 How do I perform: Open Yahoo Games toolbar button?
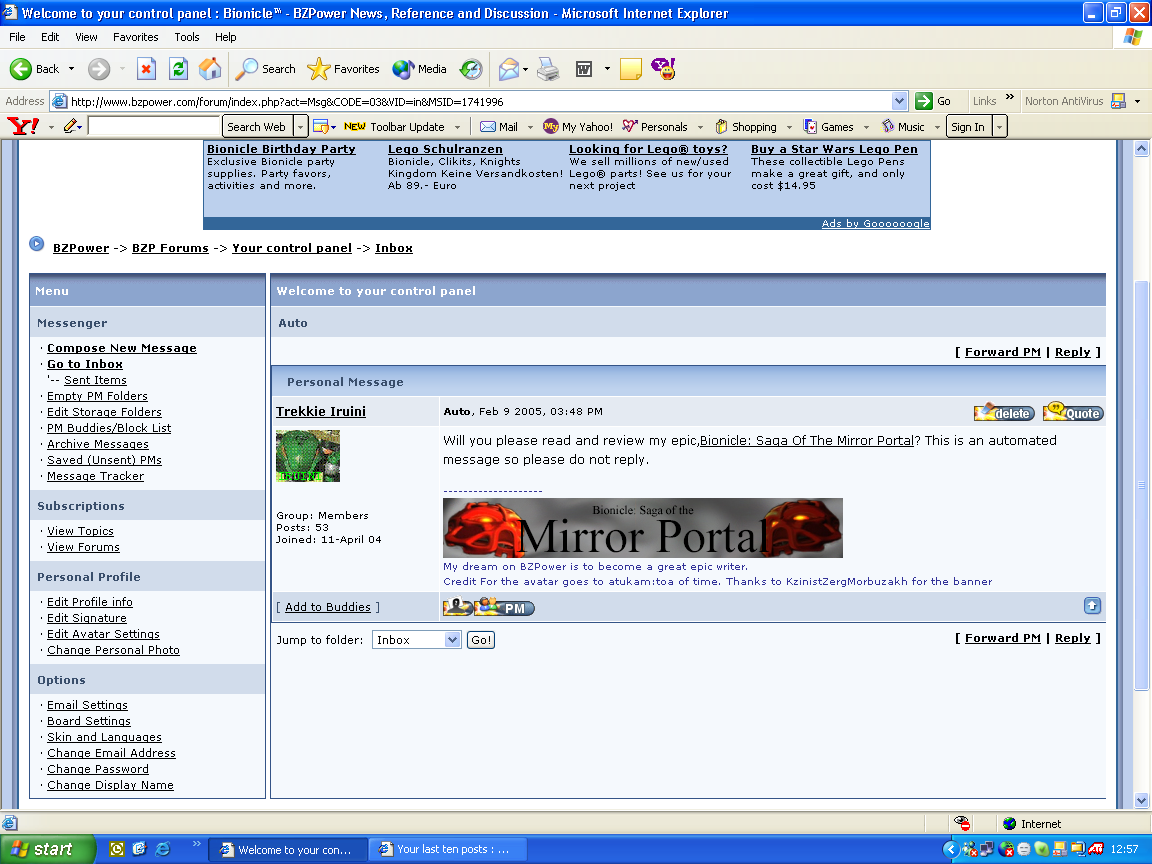coord(829,126)
